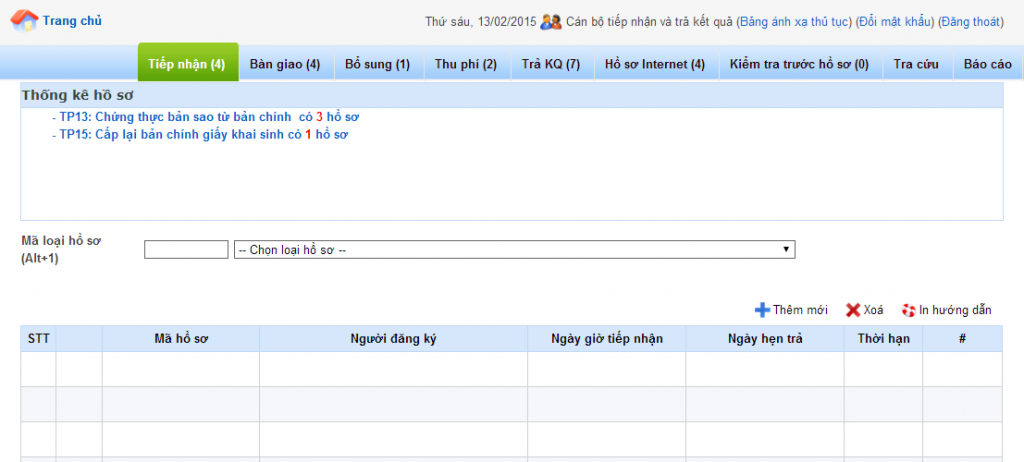This screenshot has width=1024, height=462.
Task: Expand the Chọn loại hồ sơ dropdown
Action: point(515,249)
